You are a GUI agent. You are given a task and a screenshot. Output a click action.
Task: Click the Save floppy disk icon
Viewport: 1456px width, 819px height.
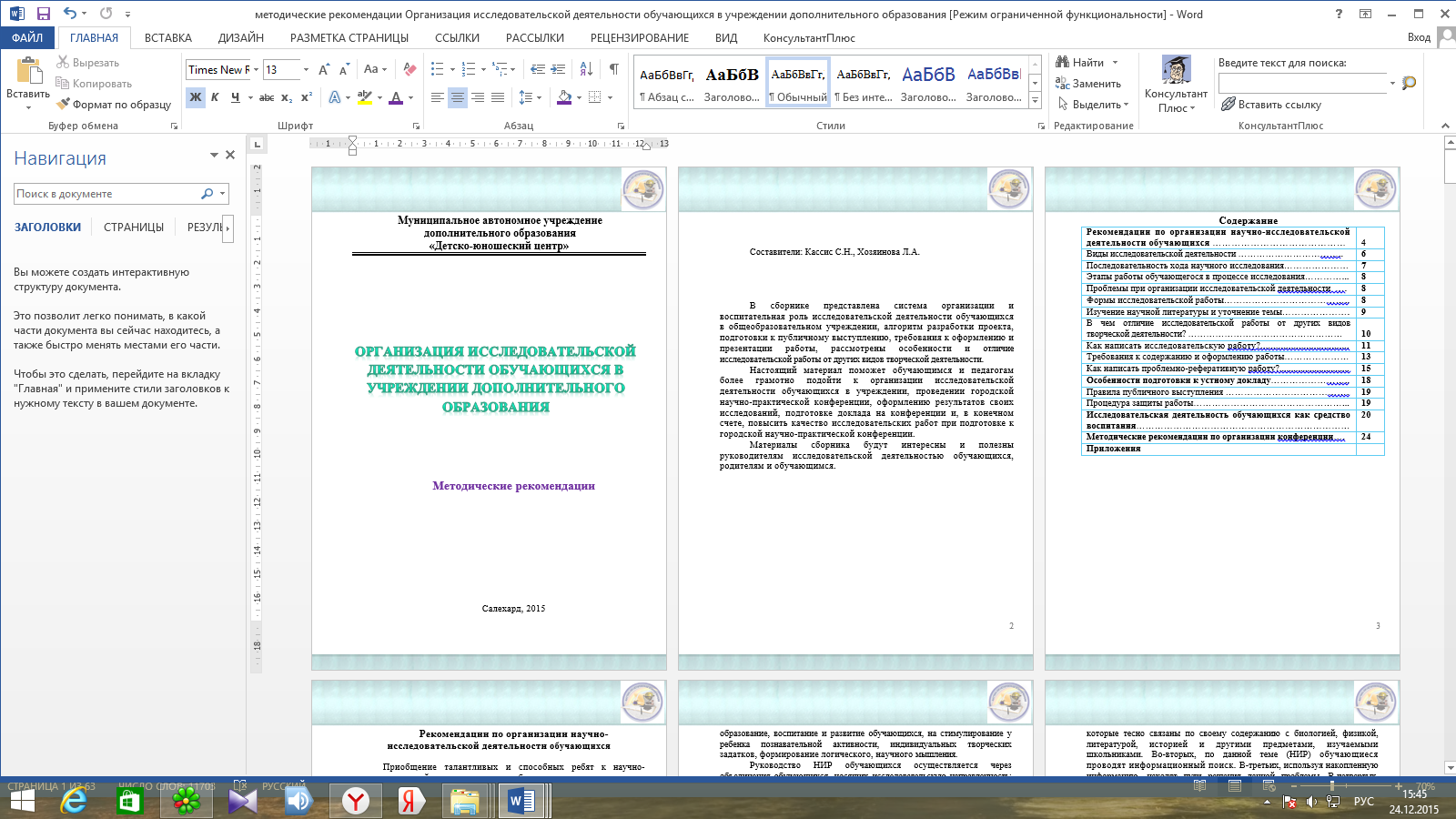[43, 14]
